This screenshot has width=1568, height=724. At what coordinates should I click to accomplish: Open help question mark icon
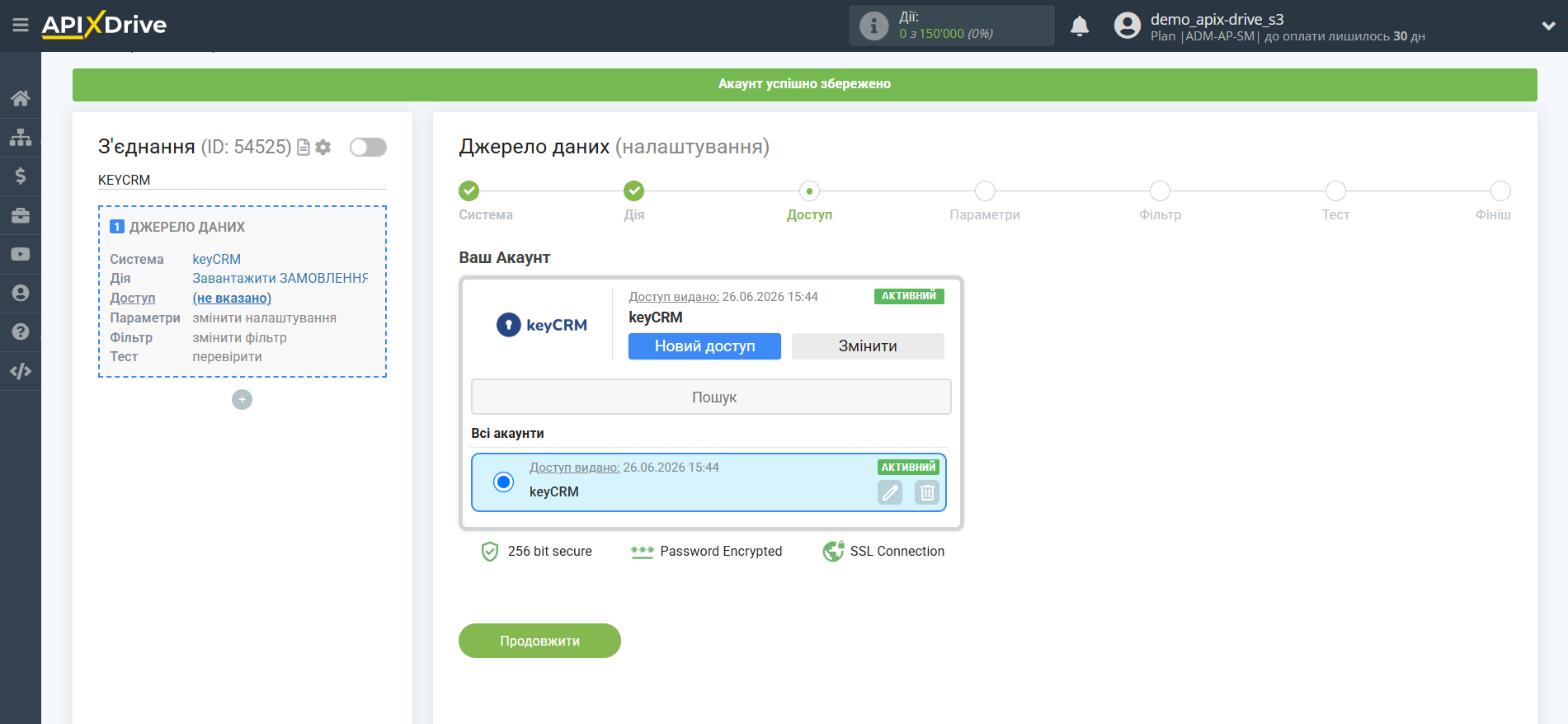pos(21,331)
